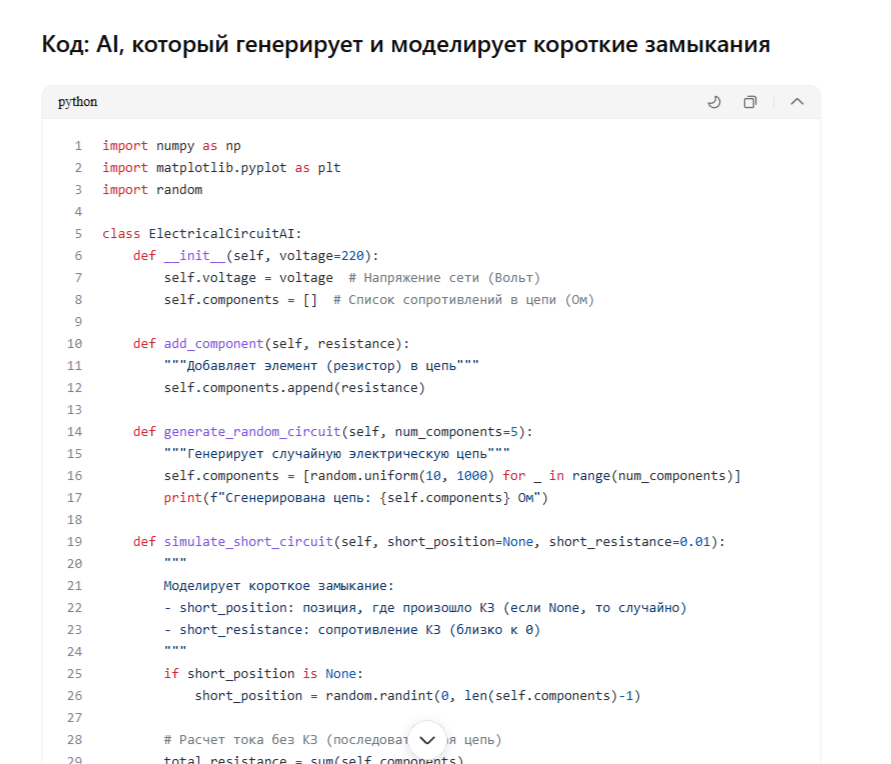The width and height of the screenshot is (891, 764).
Task: Click the import random line
Action: point(152,190)
